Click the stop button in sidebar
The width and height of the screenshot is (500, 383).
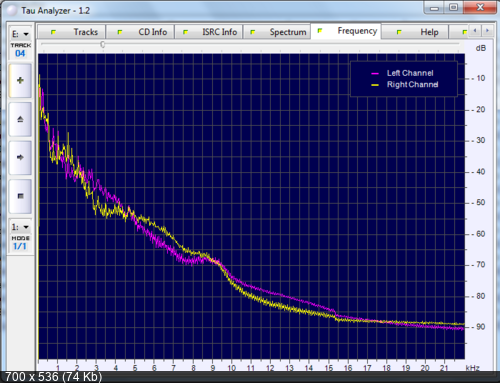point(20,196)
